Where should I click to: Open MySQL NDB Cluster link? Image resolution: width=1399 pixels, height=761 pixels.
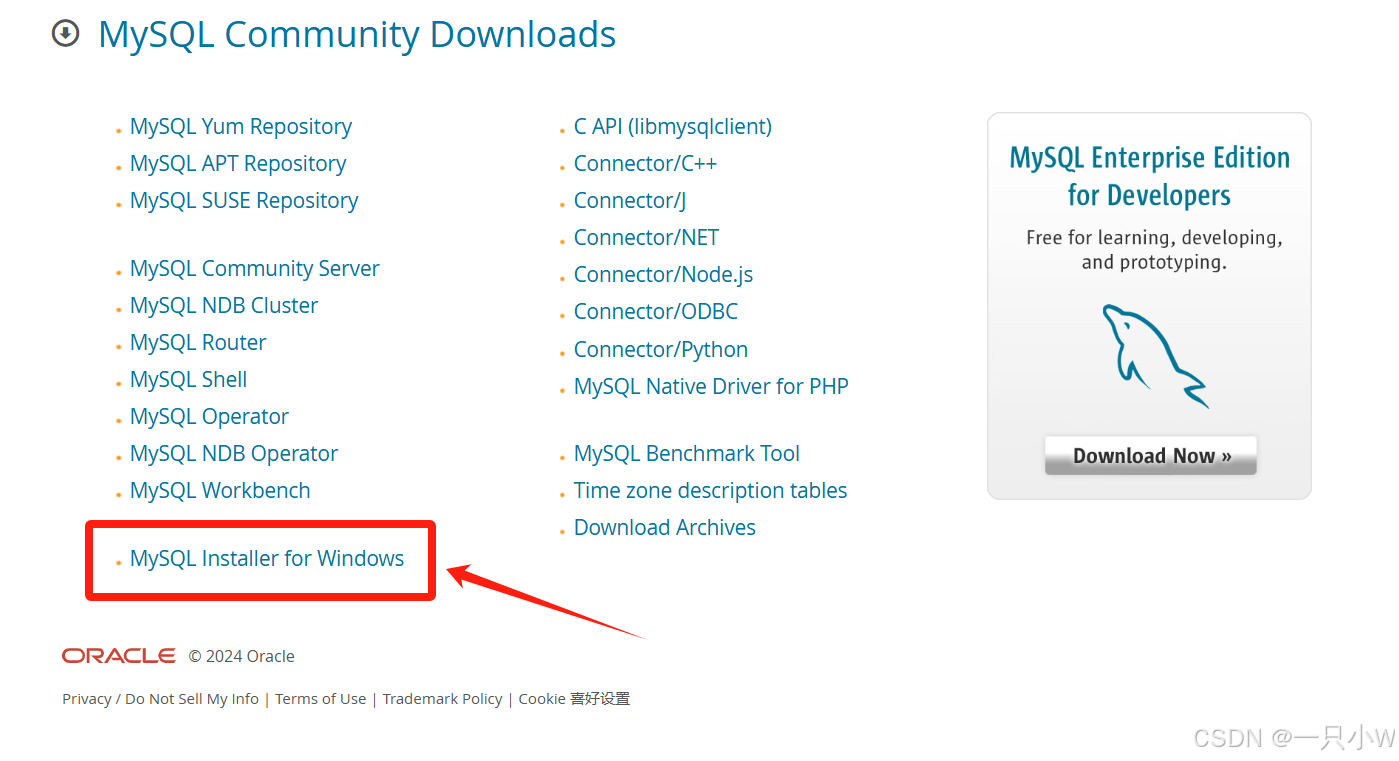[x=224, y=306]
